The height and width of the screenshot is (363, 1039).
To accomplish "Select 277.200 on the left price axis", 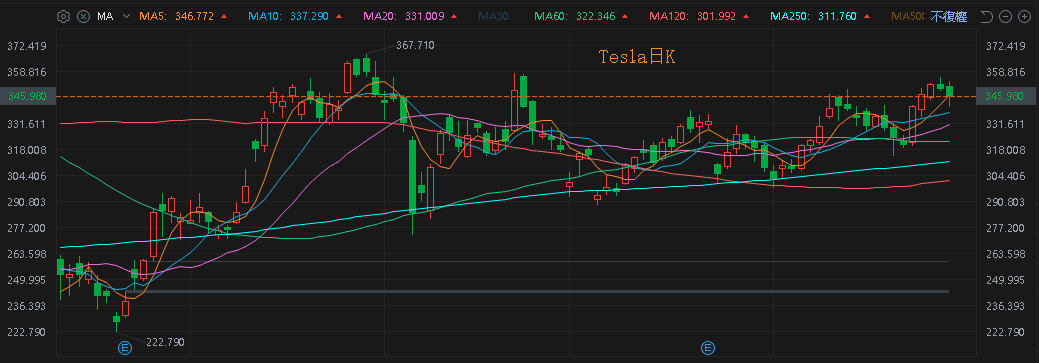I will point(27,228).
